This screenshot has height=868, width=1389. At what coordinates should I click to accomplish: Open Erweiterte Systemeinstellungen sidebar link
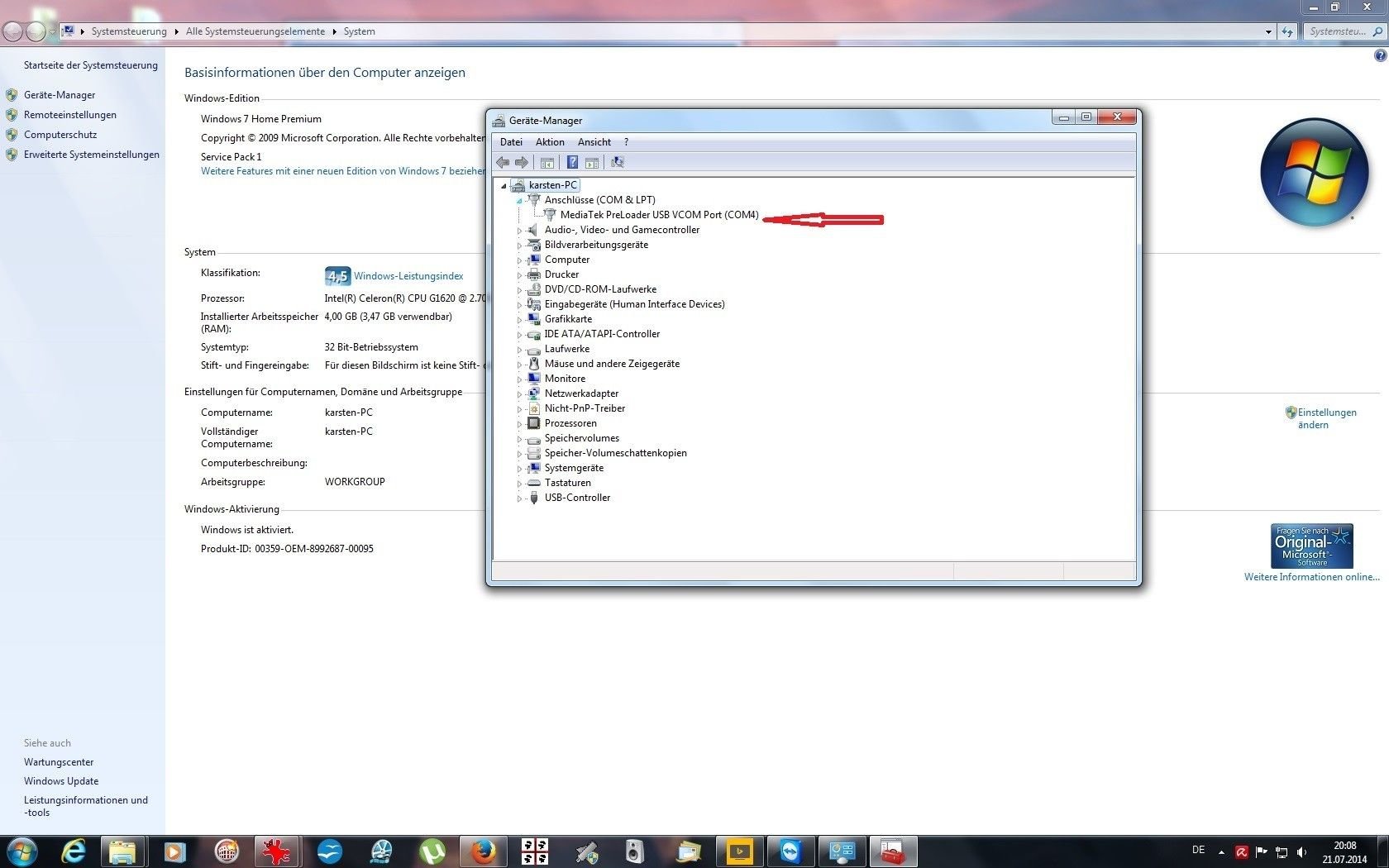[92, 155]
